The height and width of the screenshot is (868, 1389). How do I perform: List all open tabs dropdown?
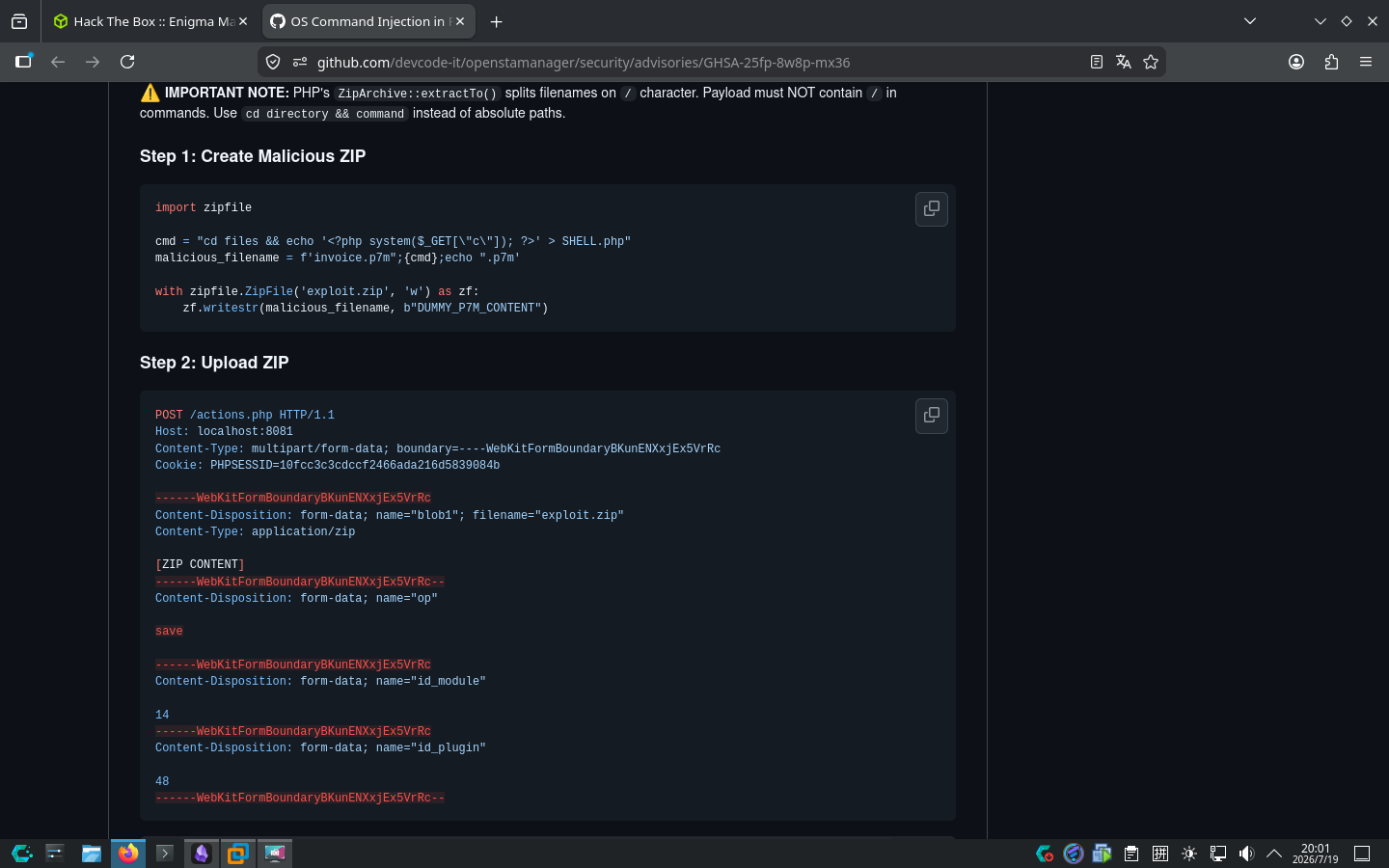click(1250, 21)
